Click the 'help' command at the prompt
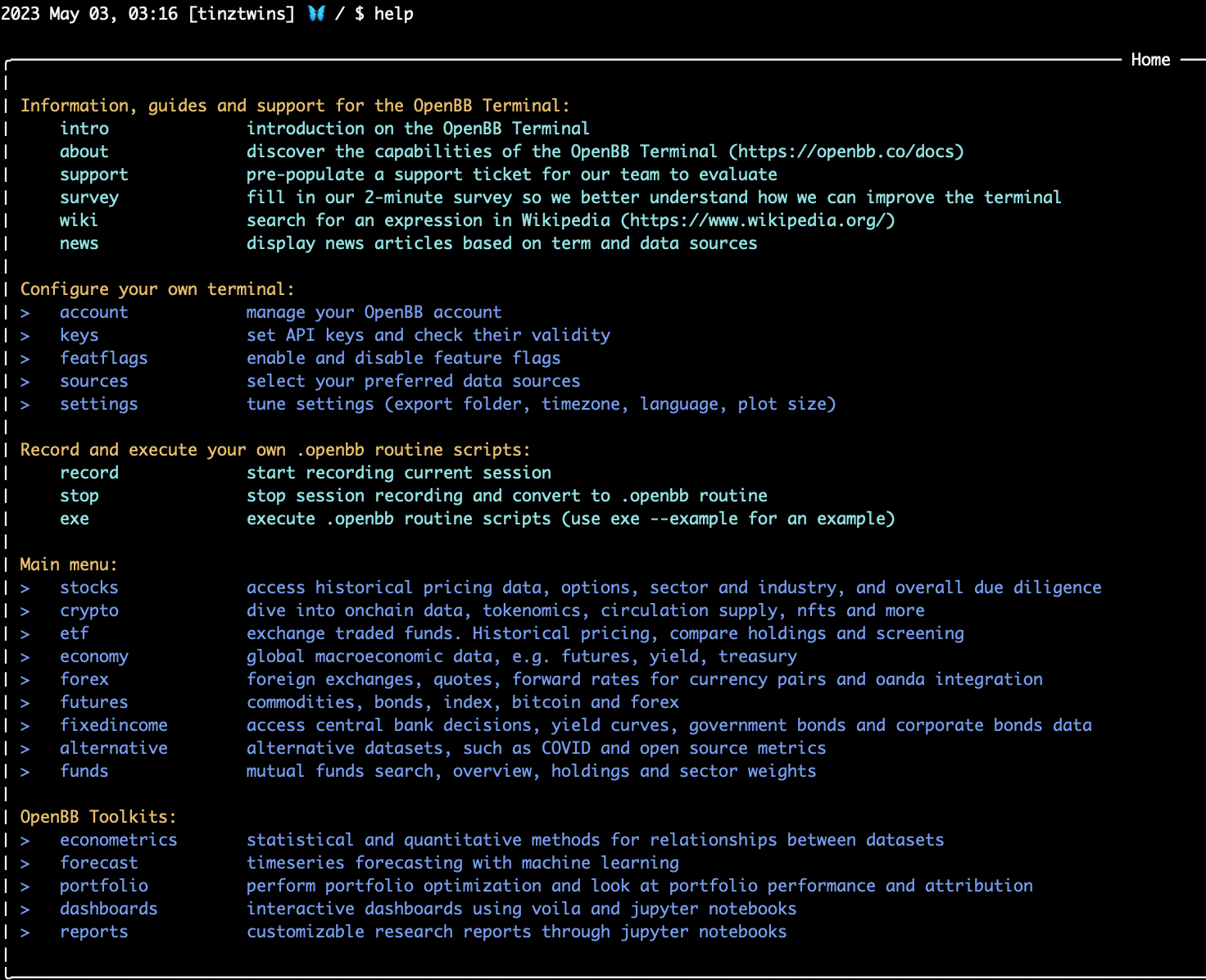The height and width of the screenshot is (980, 1206). coord(394,14)
